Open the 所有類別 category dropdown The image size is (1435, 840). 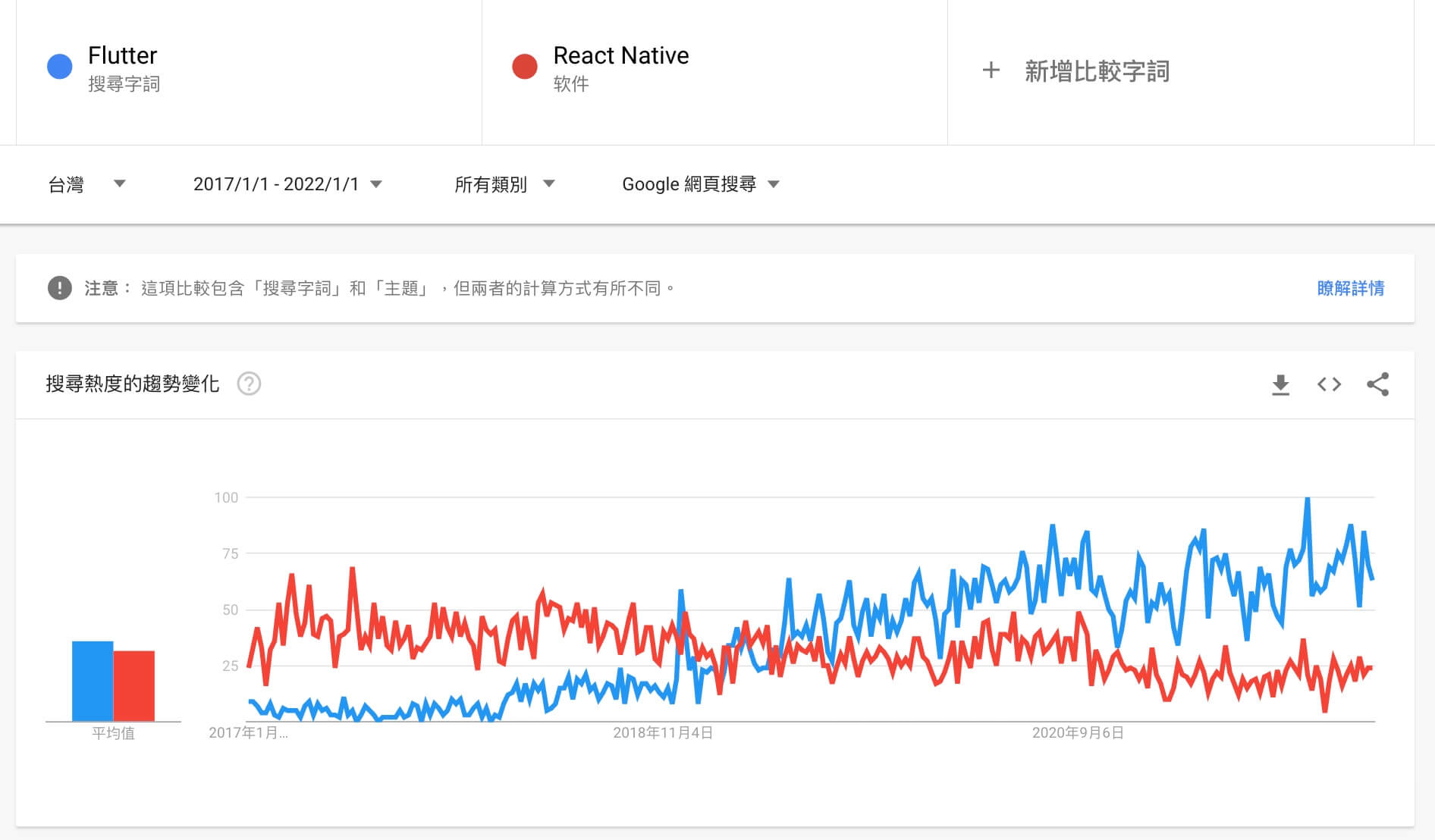(504, 184)
